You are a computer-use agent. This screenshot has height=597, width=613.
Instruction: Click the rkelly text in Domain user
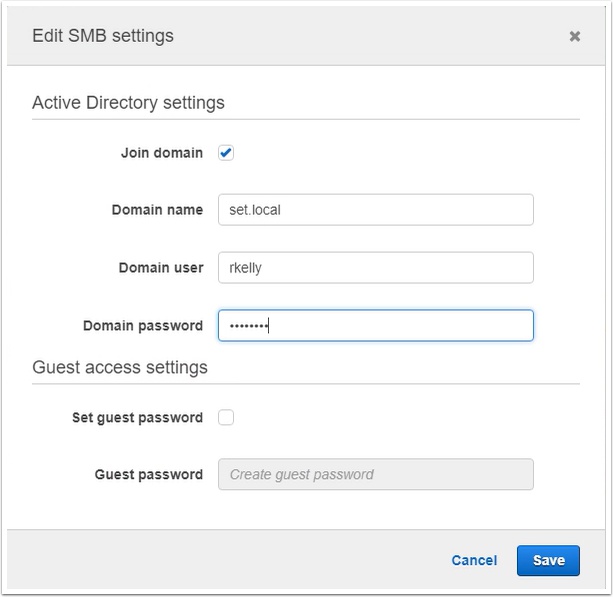pos(245,268)
